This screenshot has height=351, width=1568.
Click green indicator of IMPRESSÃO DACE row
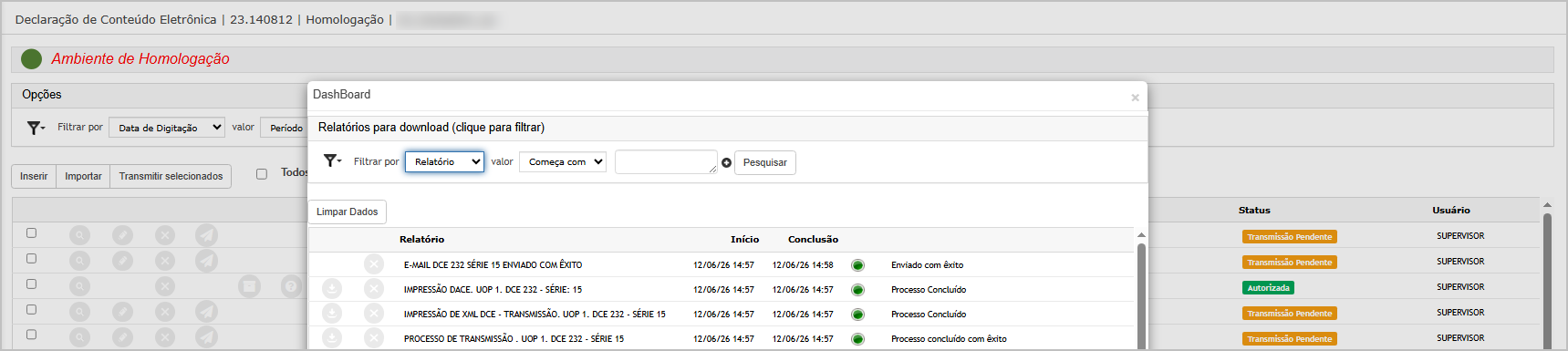coord(857,290)
